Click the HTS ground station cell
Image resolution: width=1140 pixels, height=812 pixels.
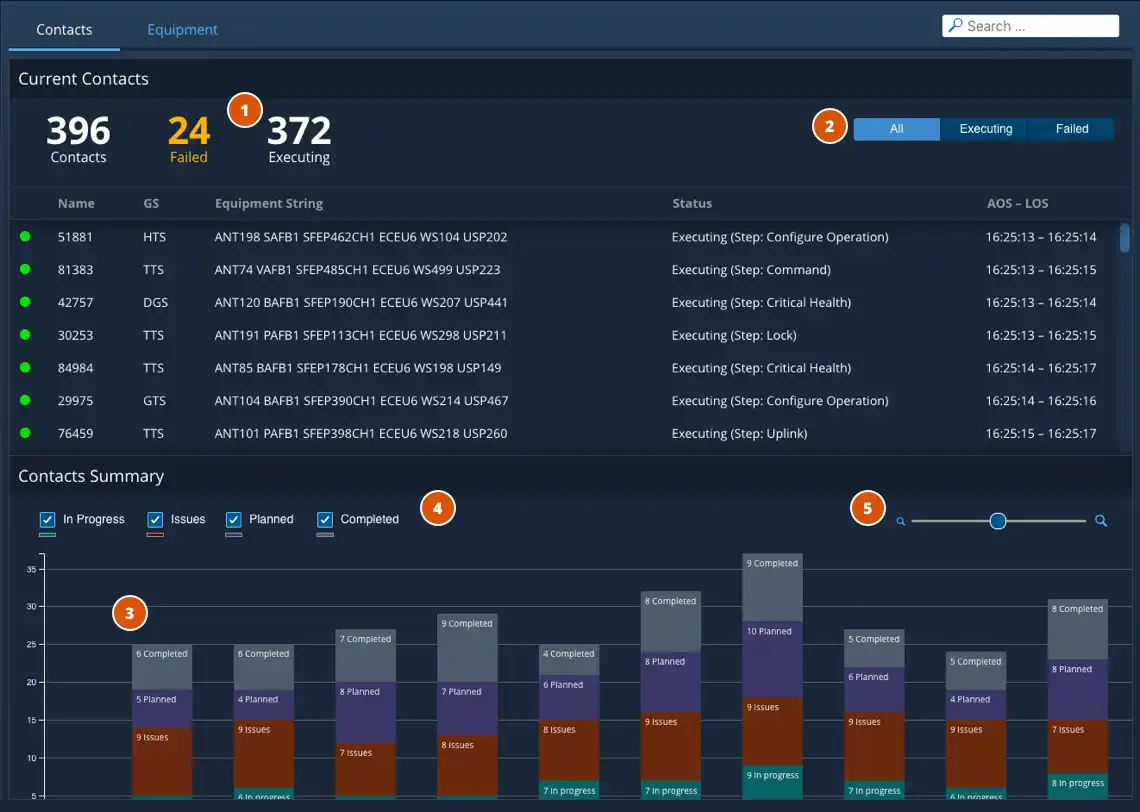154,237
